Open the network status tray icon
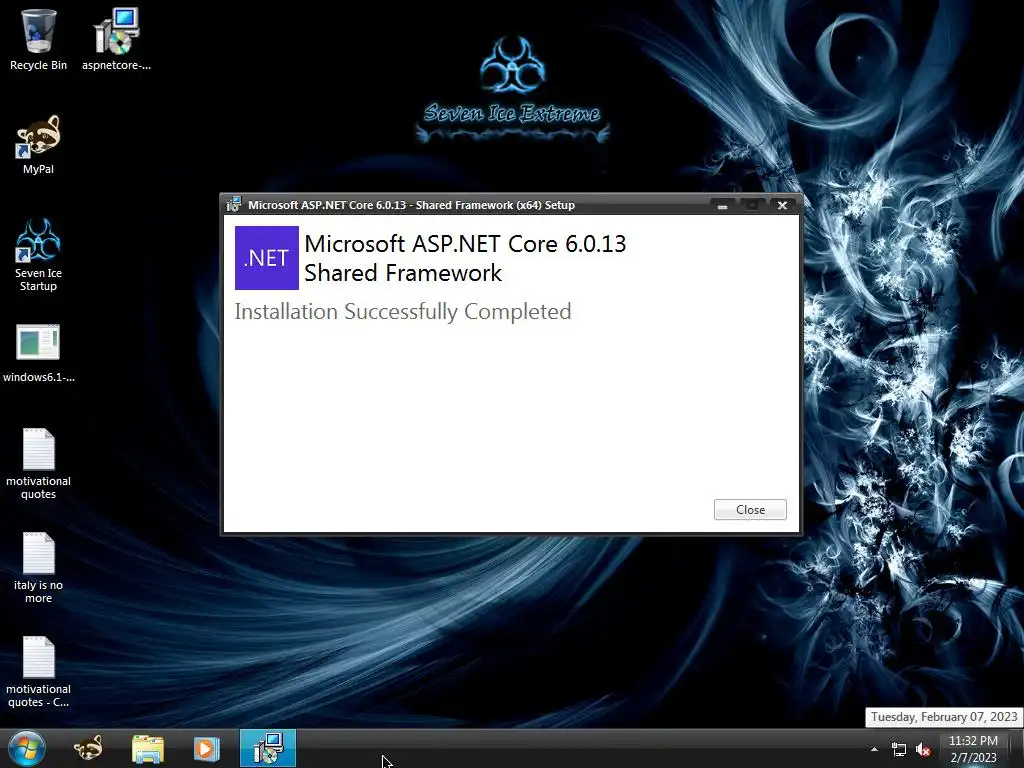This screenshot has width=1024, height=768. [899, 750]
